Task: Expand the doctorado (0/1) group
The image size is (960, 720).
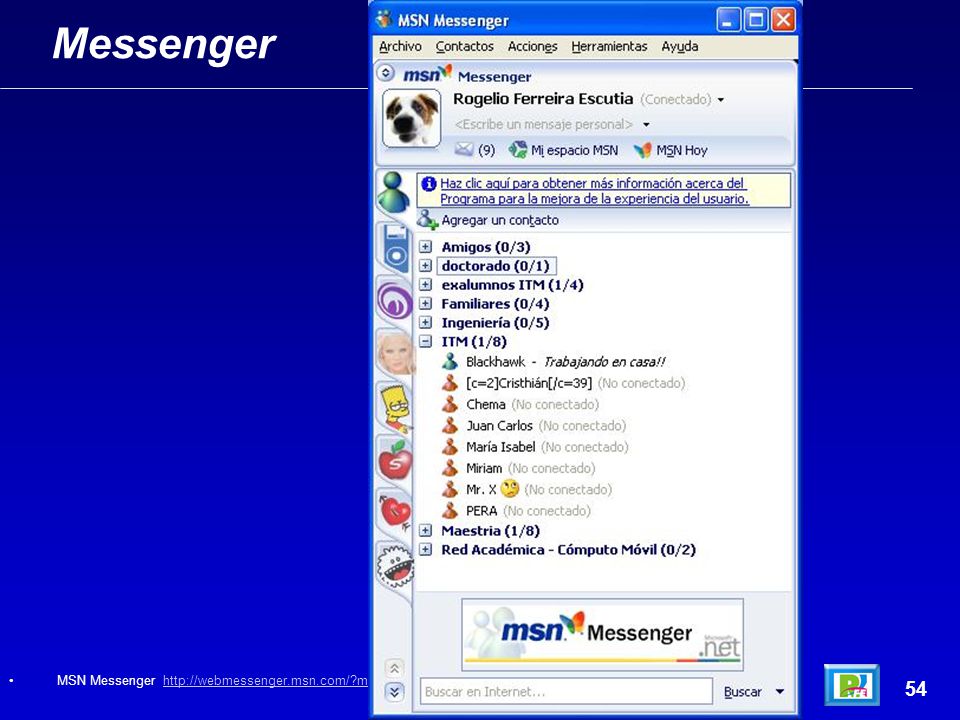Action: 426,266
